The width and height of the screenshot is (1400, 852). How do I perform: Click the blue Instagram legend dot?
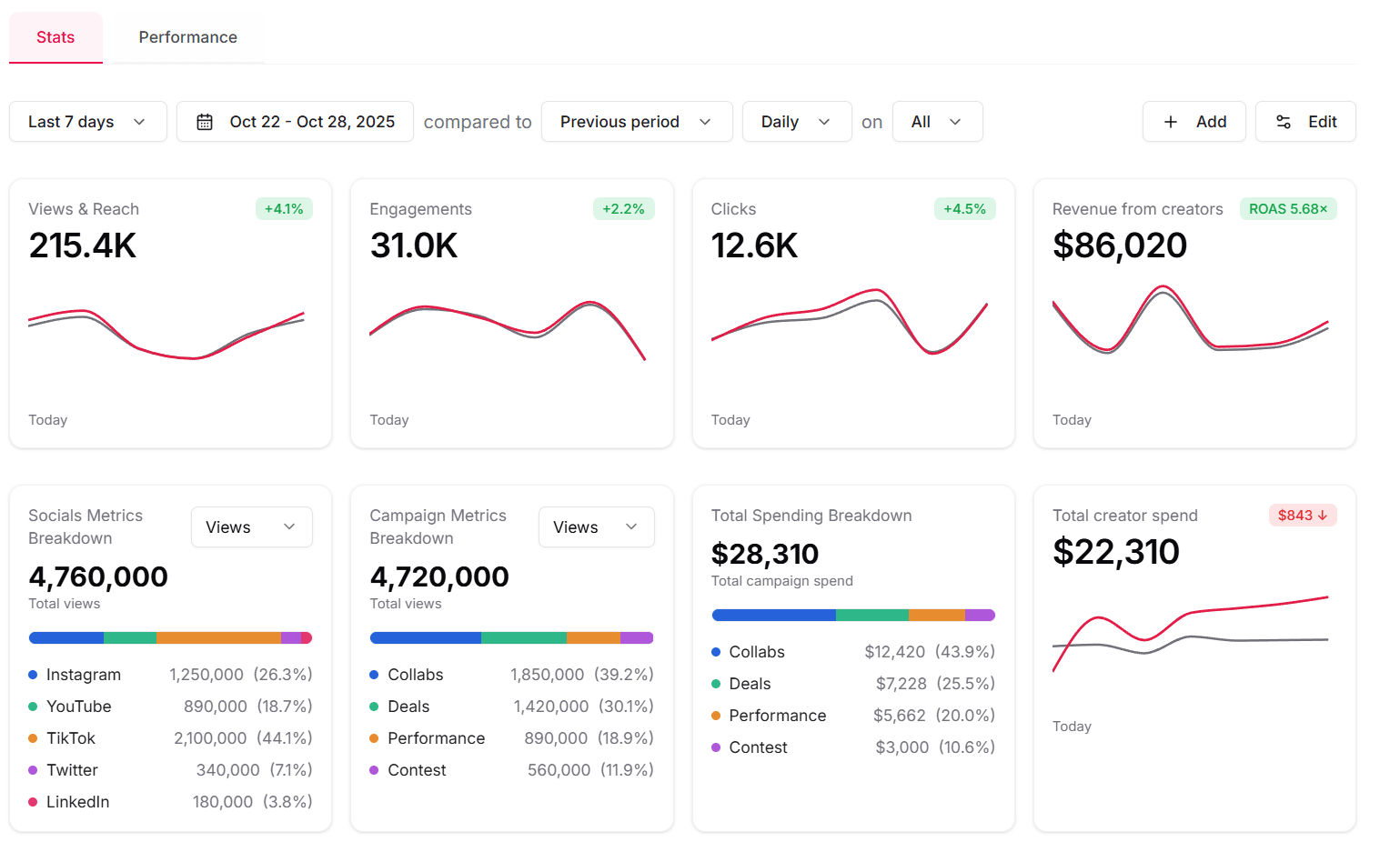tap(33, 675)
